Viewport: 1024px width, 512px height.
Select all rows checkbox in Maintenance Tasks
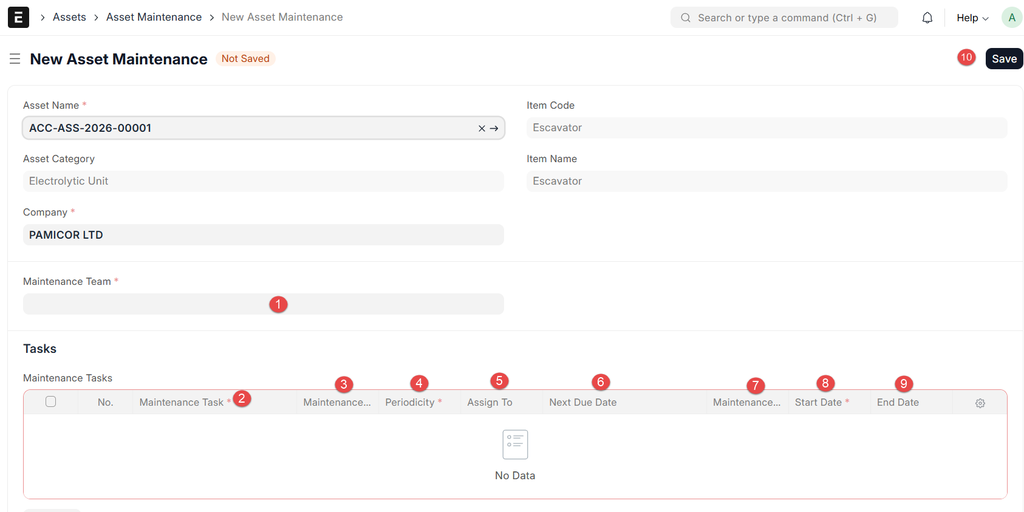coord(51,402)
